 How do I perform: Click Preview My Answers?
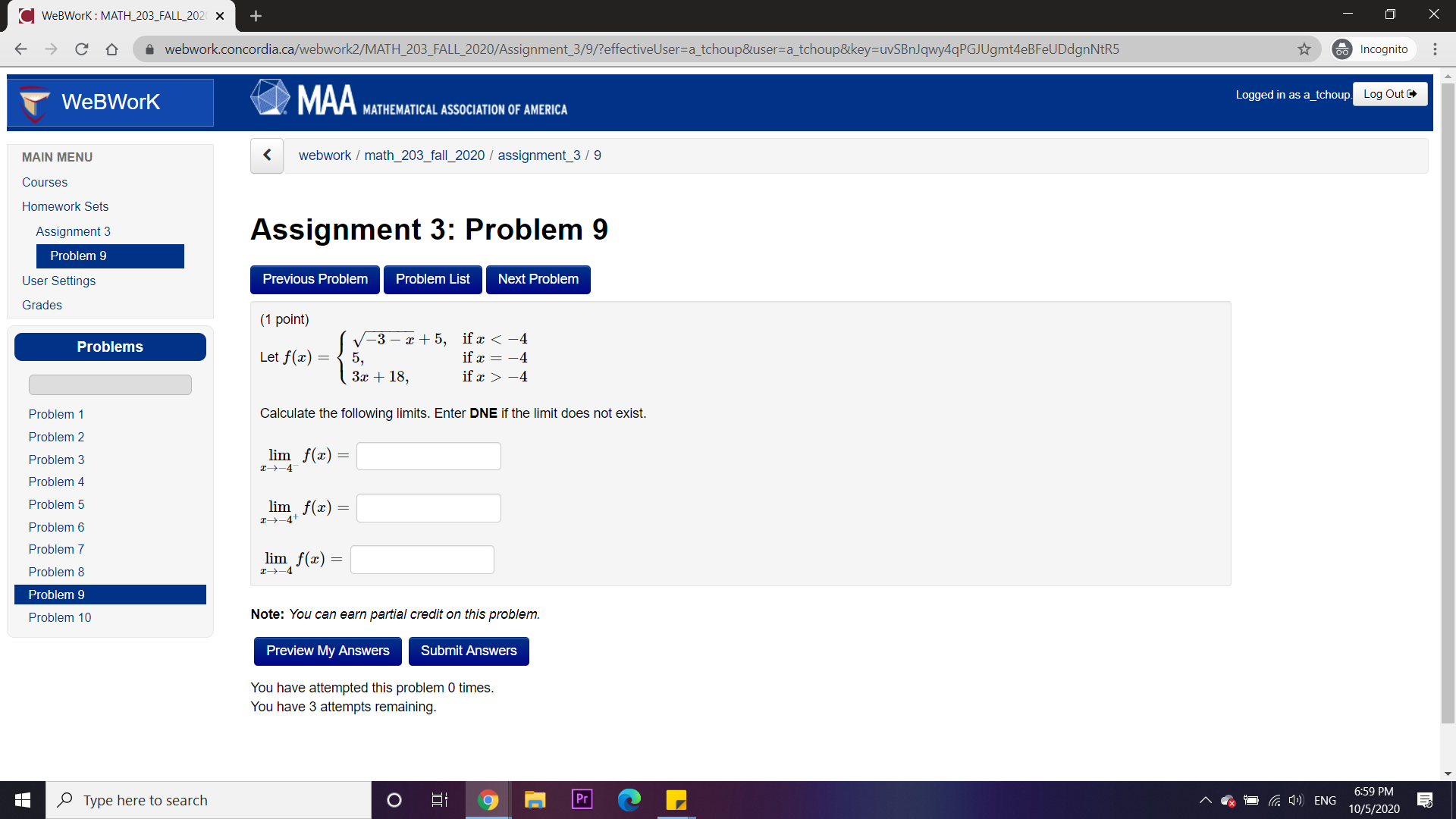point(328,651)
